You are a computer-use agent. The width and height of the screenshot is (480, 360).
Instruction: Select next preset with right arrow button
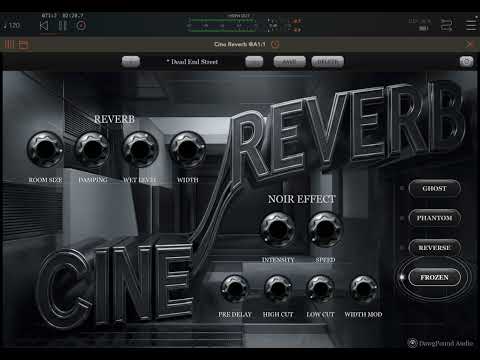click(x=254, y=62)
